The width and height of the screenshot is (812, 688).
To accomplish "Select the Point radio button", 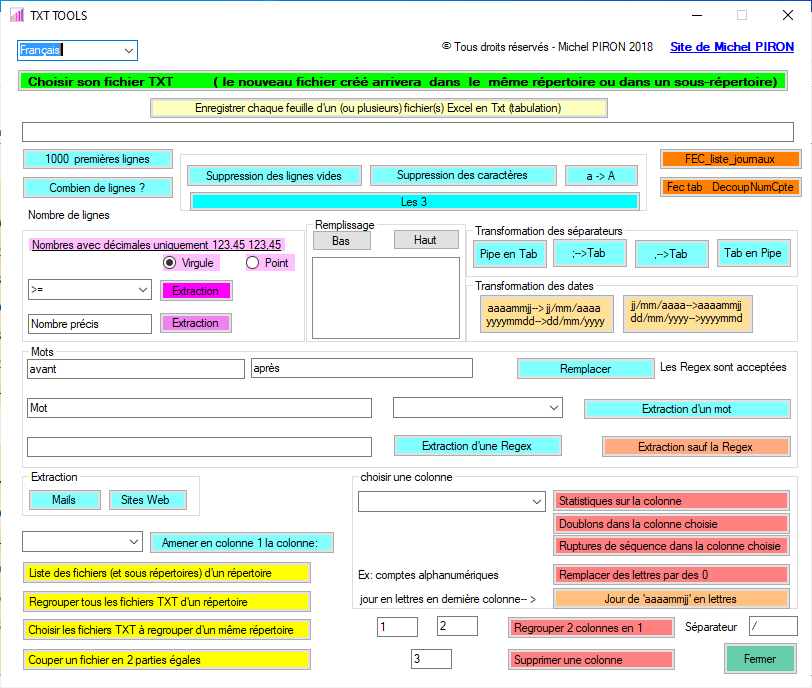I will coord(252,263).
